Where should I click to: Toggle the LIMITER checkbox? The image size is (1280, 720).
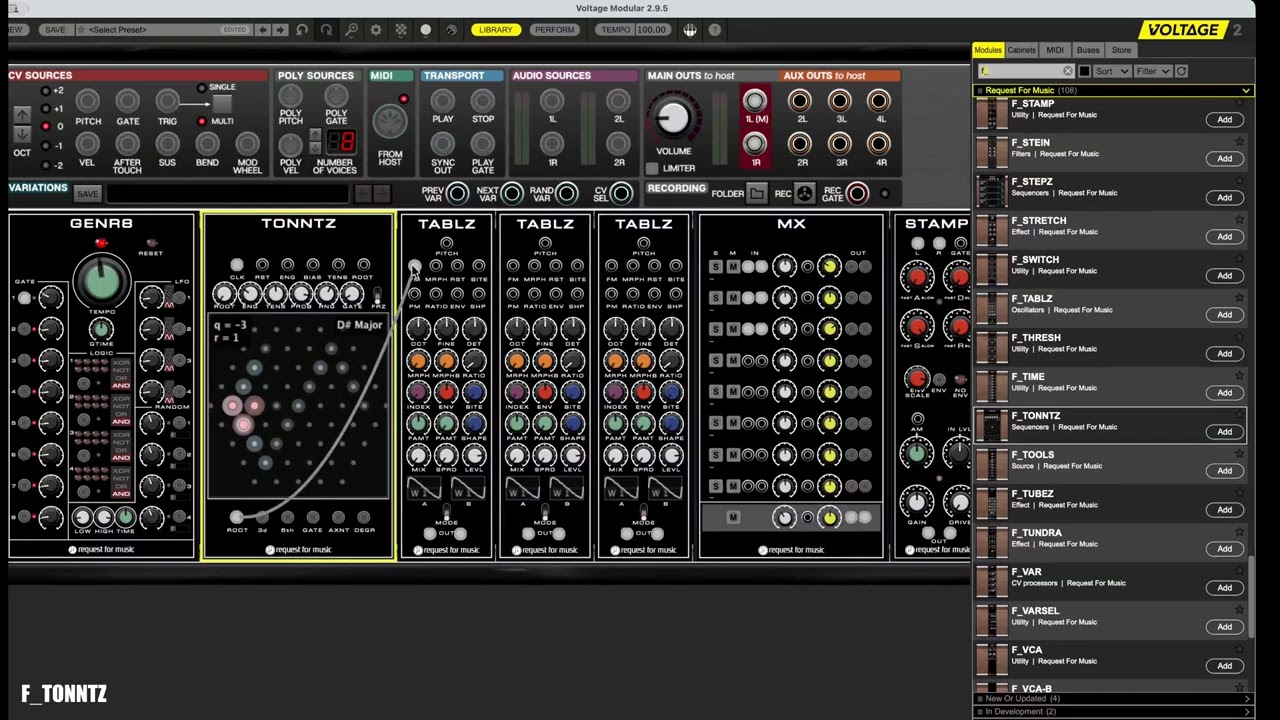point(652,169)
